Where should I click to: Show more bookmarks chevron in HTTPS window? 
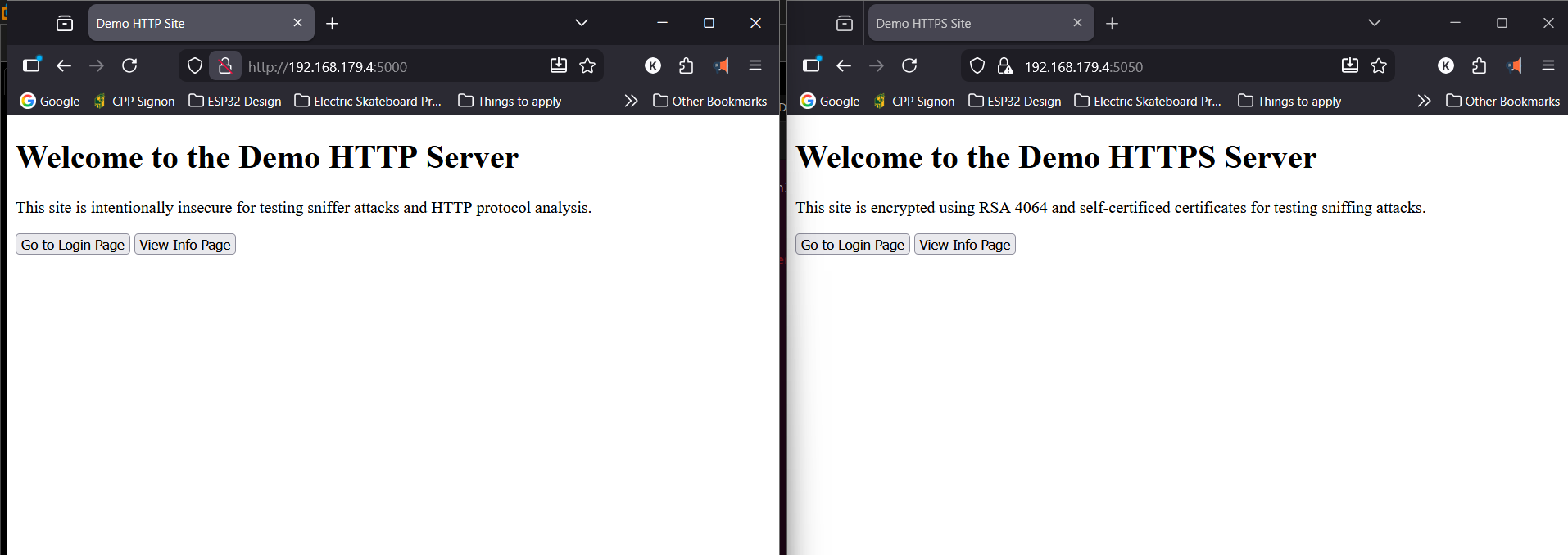click(1424, 101)
